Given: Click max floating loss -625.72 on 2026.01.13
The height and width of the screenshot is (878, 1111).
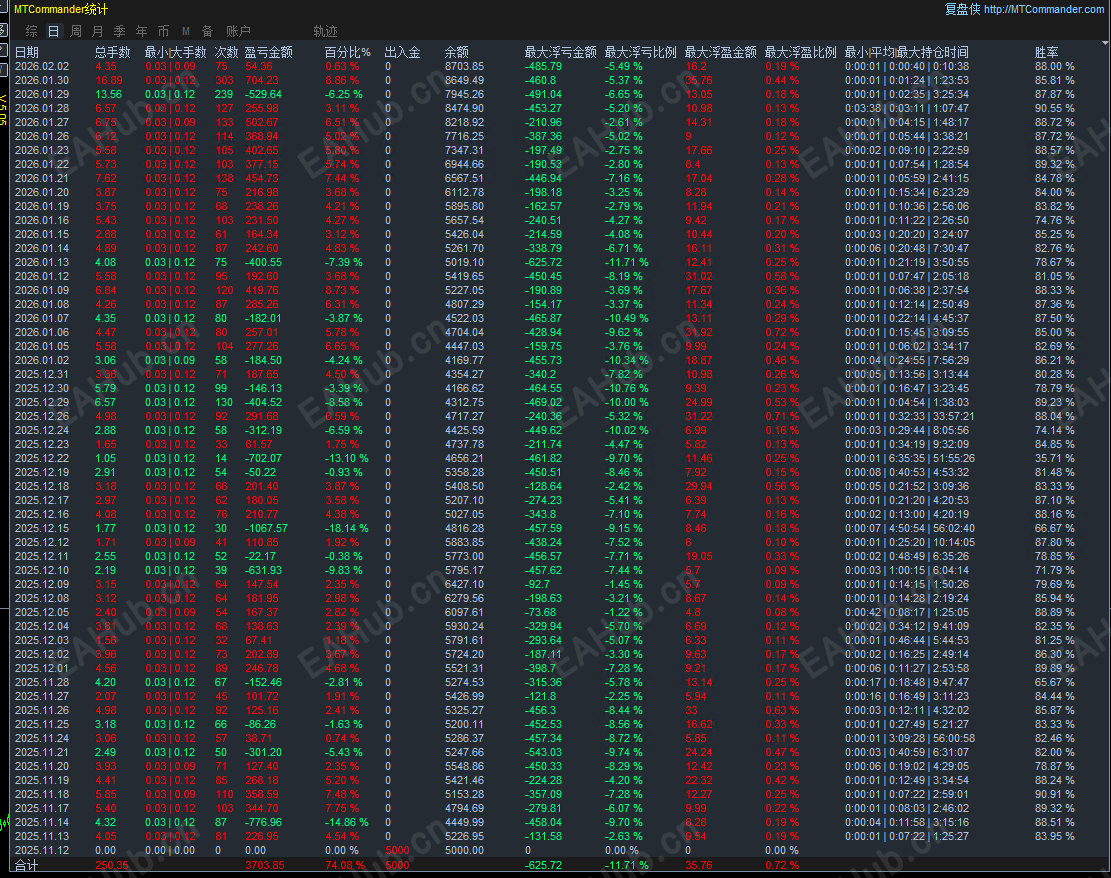Looking at the screenshot, I should click(x=543, y=262).
